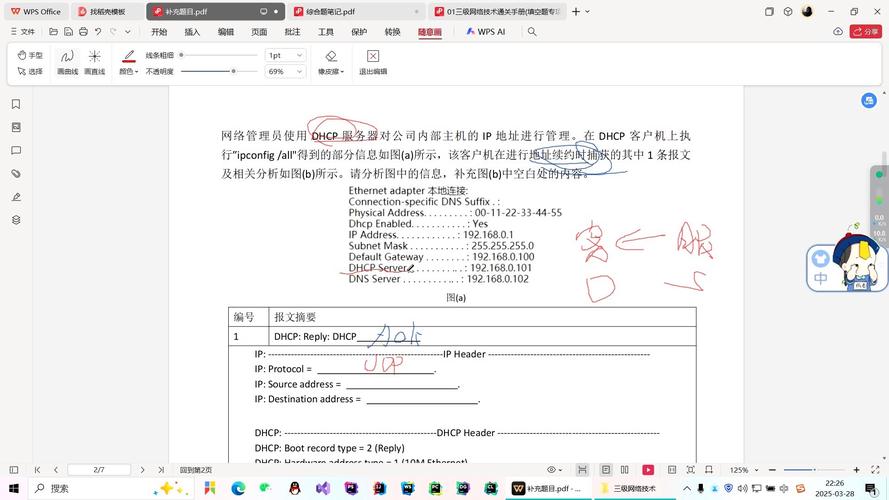
Task: Go to the next page arrow
Action: coord(142,470)
